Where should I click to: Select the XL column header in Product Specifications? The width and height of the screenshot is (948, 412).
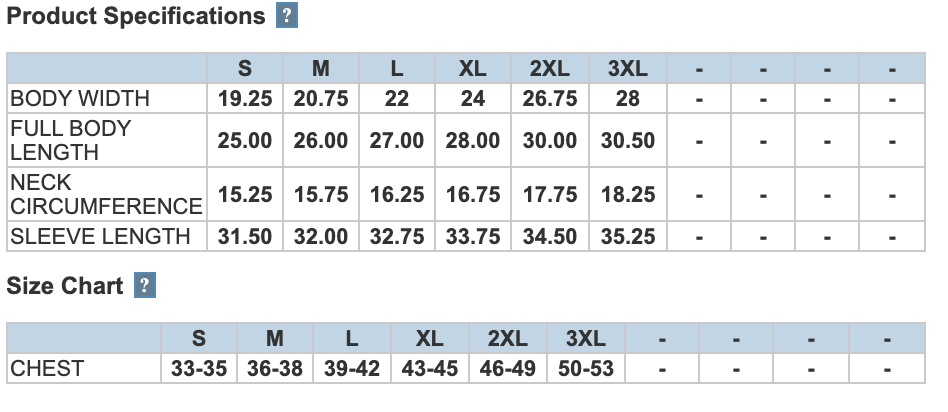(473, 68)
